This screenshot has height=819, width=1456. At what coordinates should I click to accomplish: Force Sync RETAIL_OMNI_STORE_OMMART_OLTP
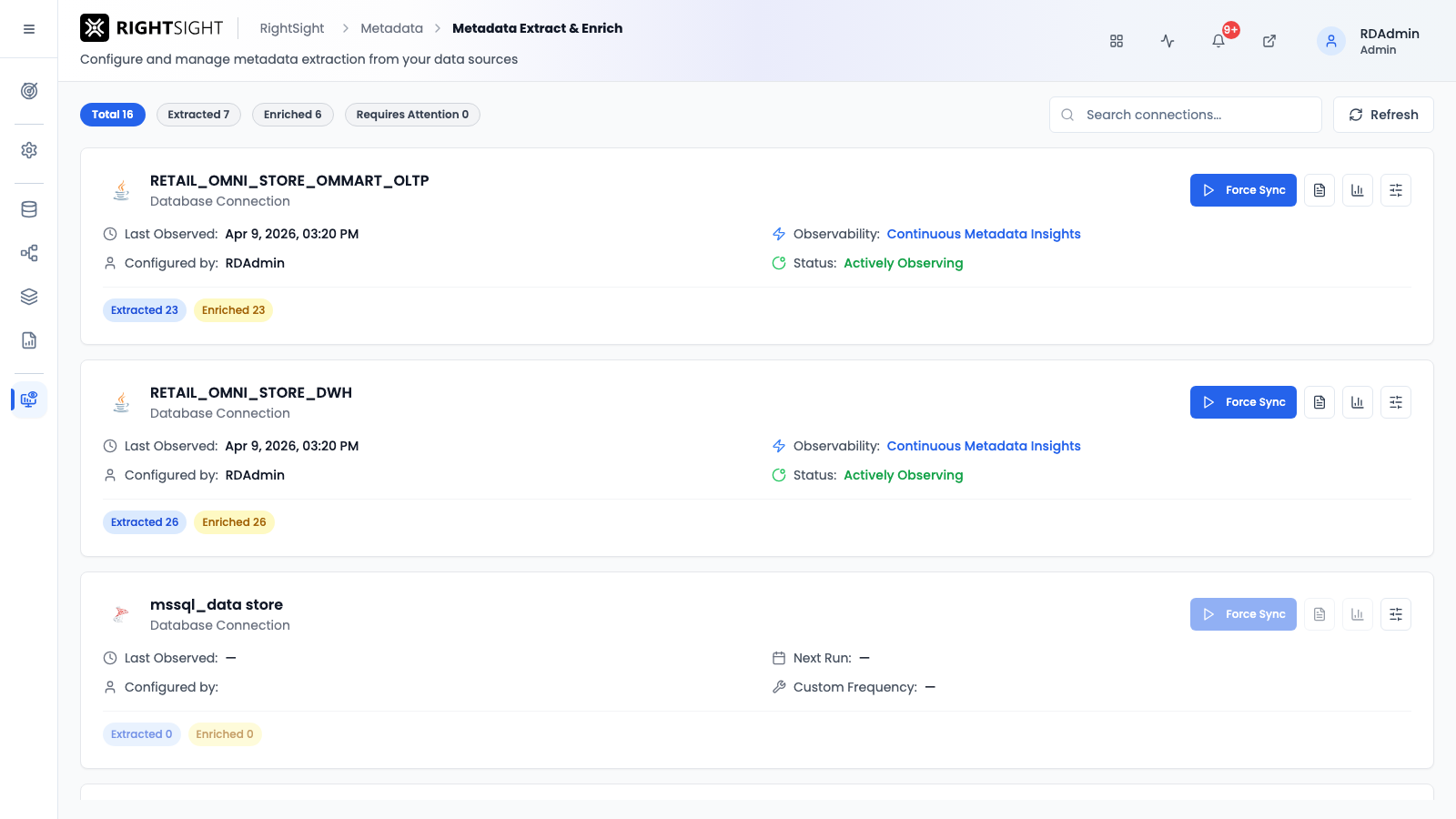[1243, 190]
